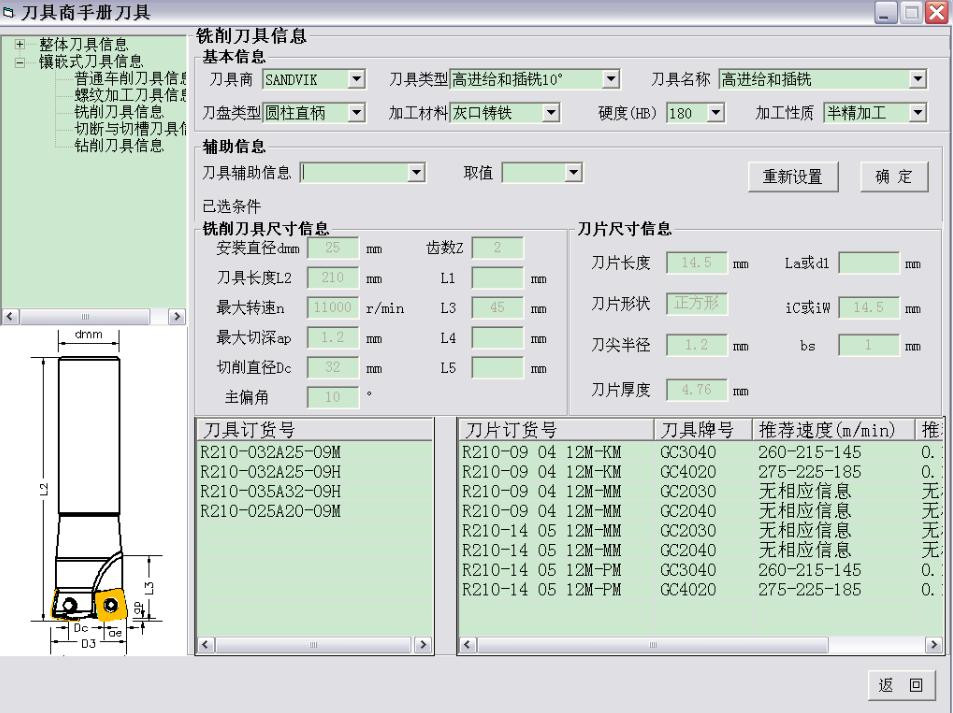Open the 加工材料 灰口铸铁 dropdown

[x=549, y=113]
